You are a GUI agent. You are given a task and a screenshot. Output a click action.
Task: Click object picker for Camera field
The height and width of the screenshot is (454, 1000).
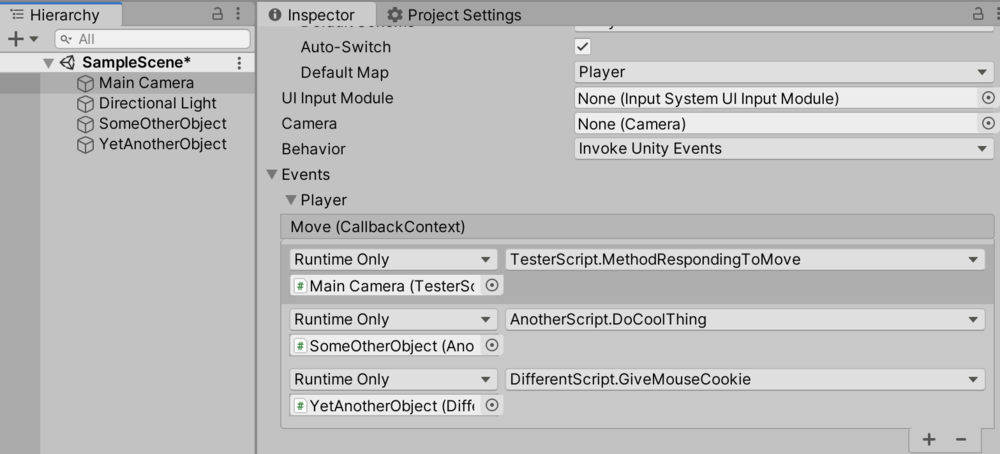[x=988, y=123]
